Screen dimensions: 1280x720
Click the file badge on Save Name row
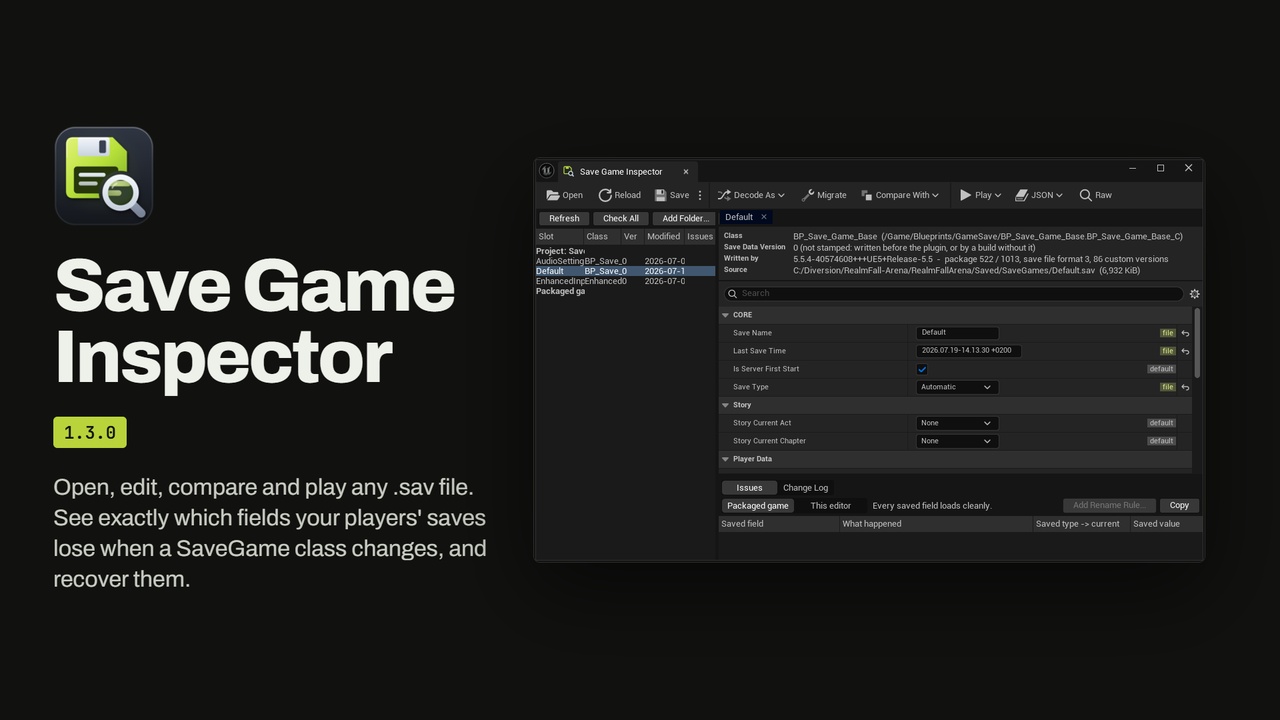(1167, 333)
